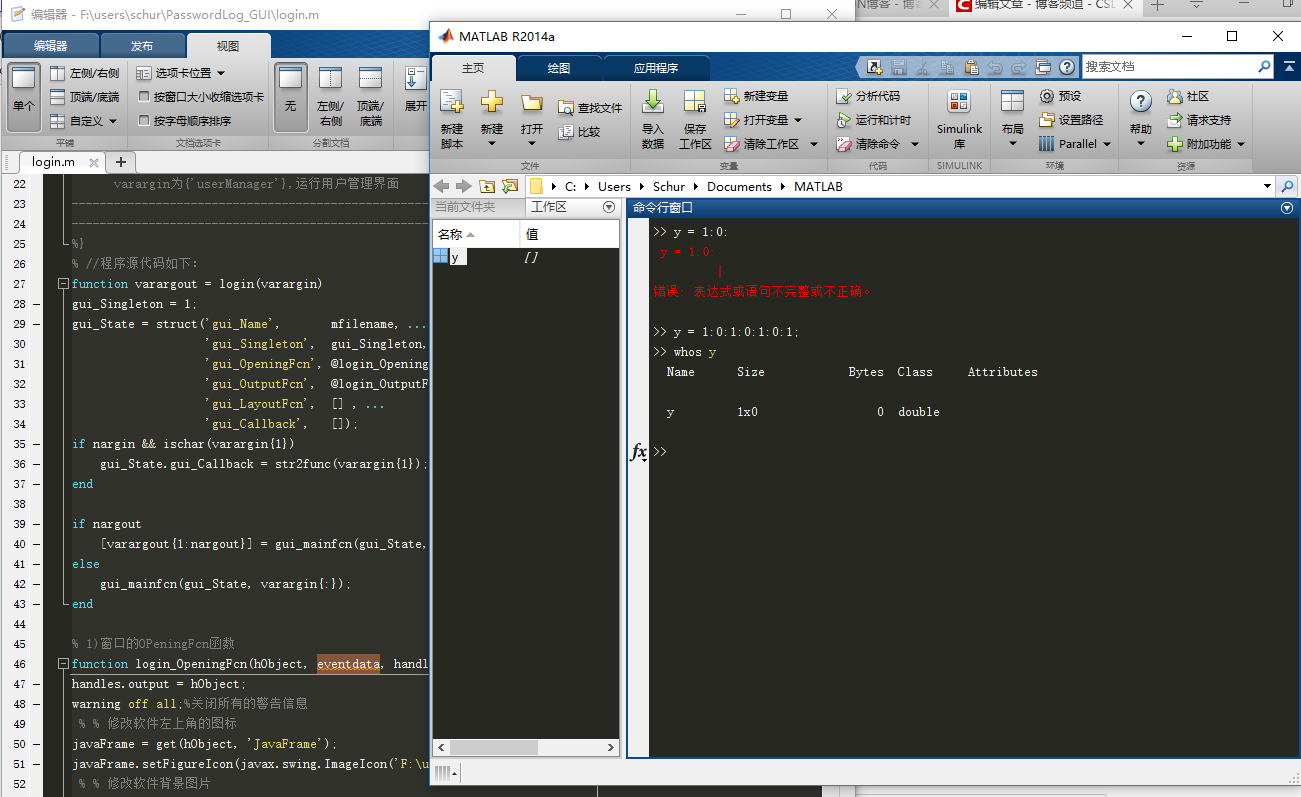Viewport: 1301px width, 797px height.
Task: Switch to the 绘图 tab
Action: point(559,68)
